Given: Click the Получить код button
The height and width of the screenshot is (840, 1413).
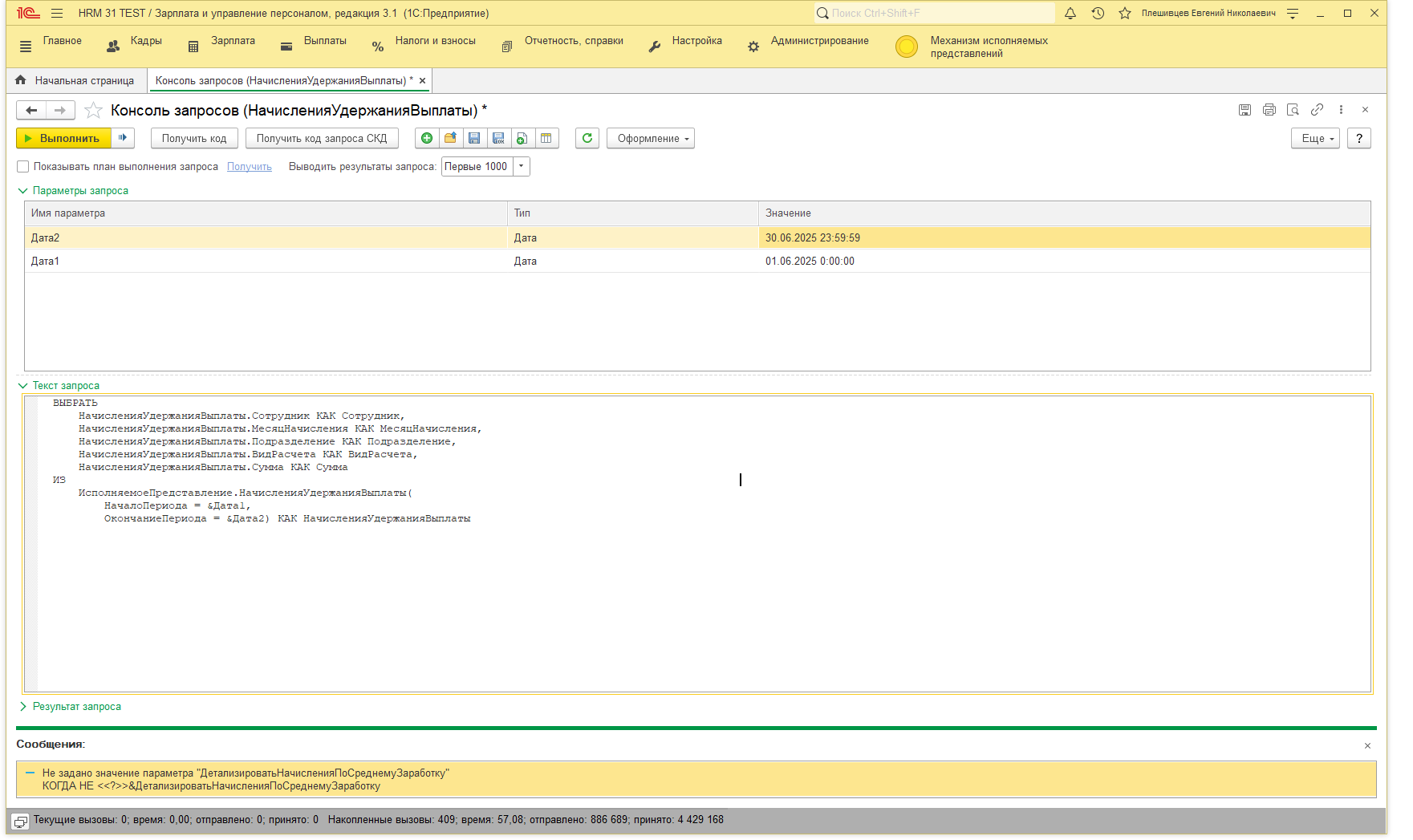Looking at the screenshot, I should [194, 138].
